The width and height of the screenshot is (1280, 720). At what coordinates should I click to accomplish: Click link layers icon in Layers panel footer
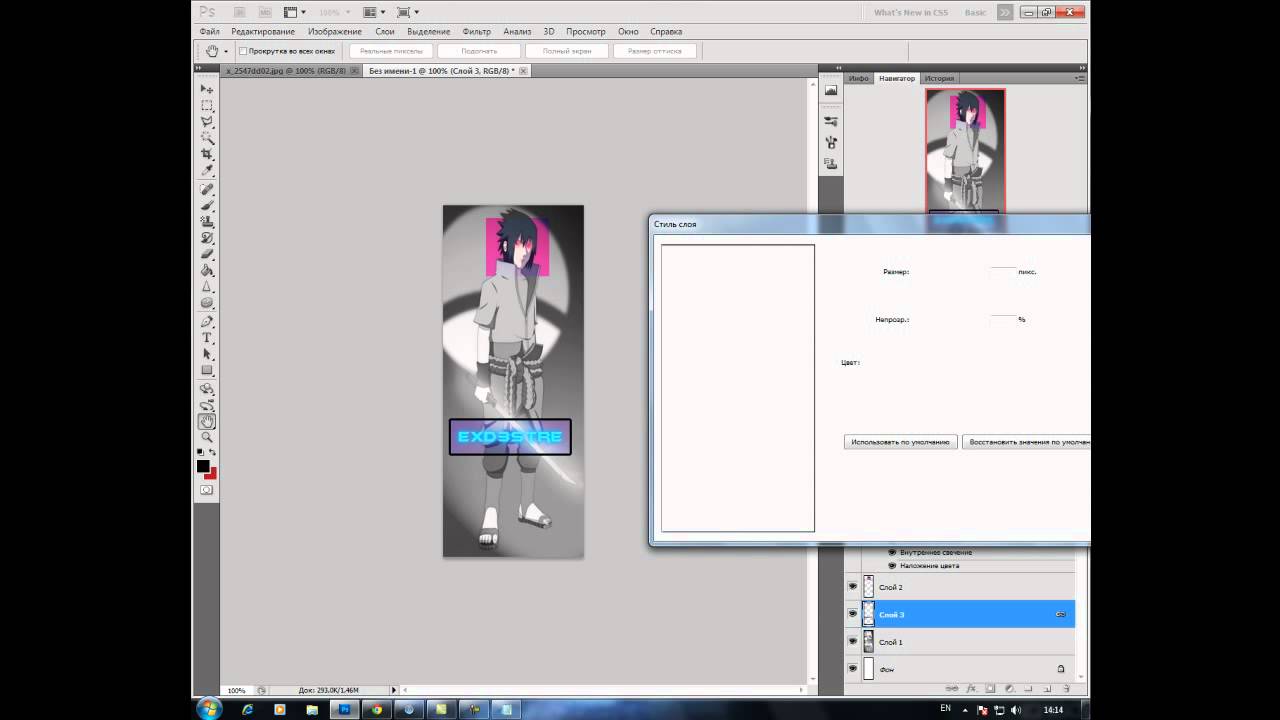952,688
